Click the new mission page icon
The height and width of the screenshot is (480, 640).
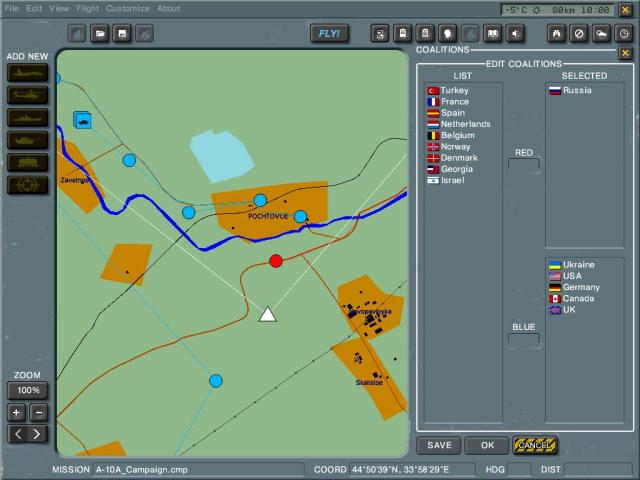tap(77, 33)
